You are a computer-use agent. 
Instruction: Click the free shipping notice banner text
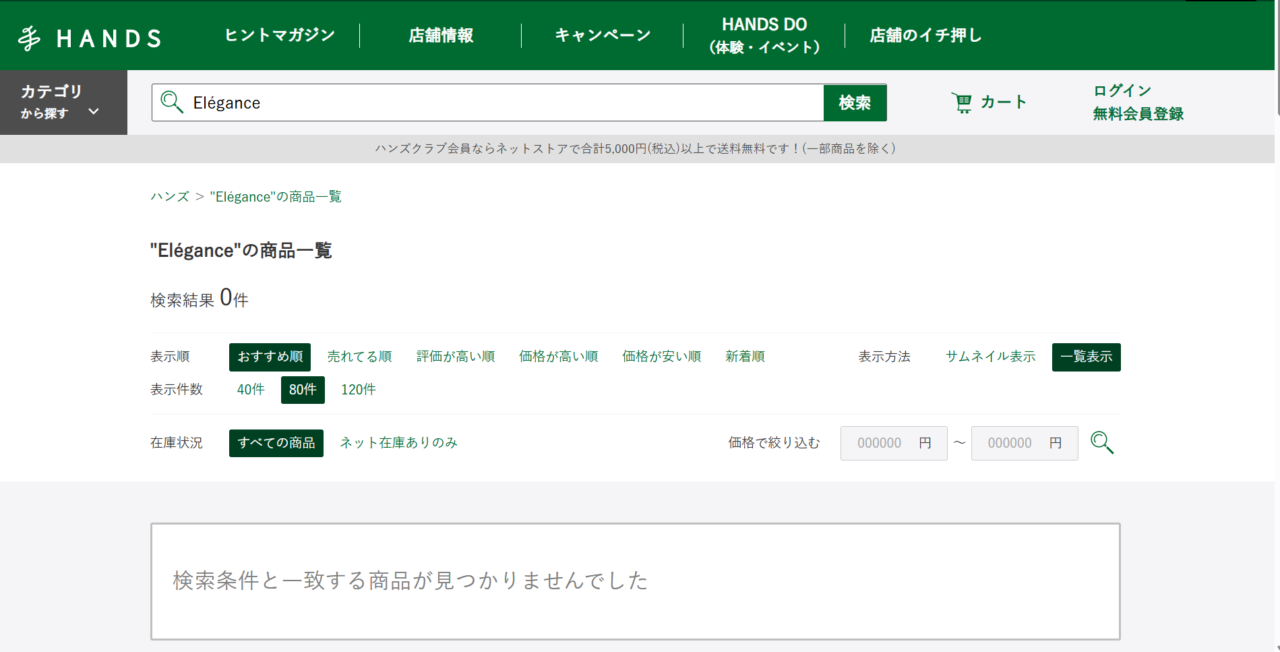point(636,149)
